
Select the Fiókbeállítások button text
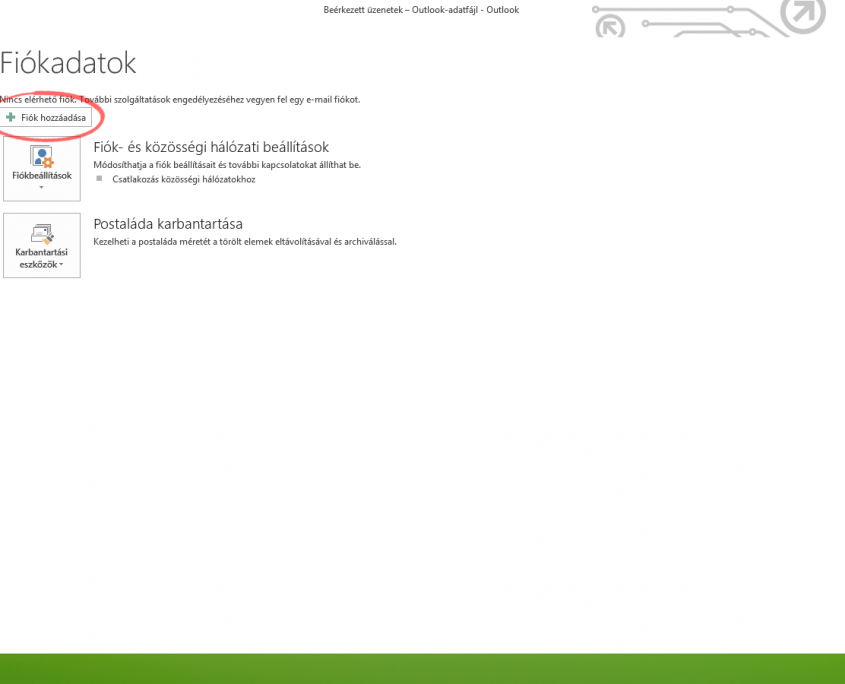click(x=42, y=175)
